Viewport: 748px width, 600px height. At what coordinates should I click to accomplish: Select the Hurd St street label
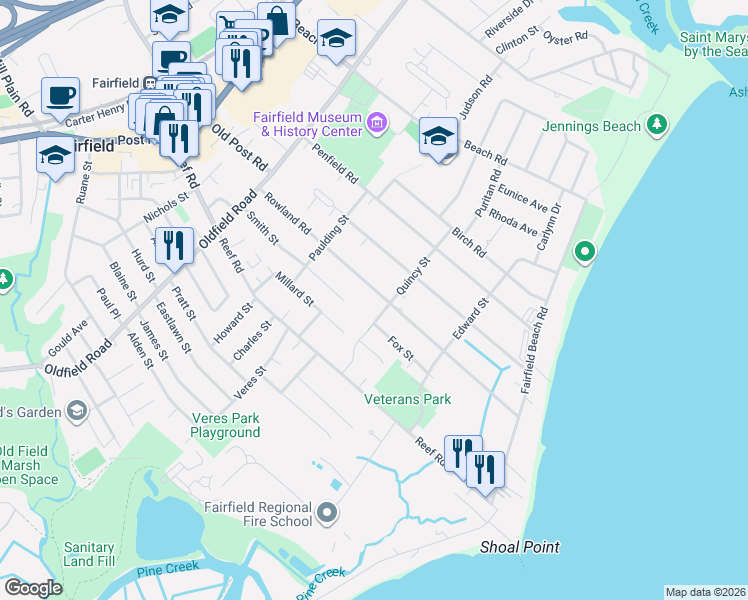point(143,266)
